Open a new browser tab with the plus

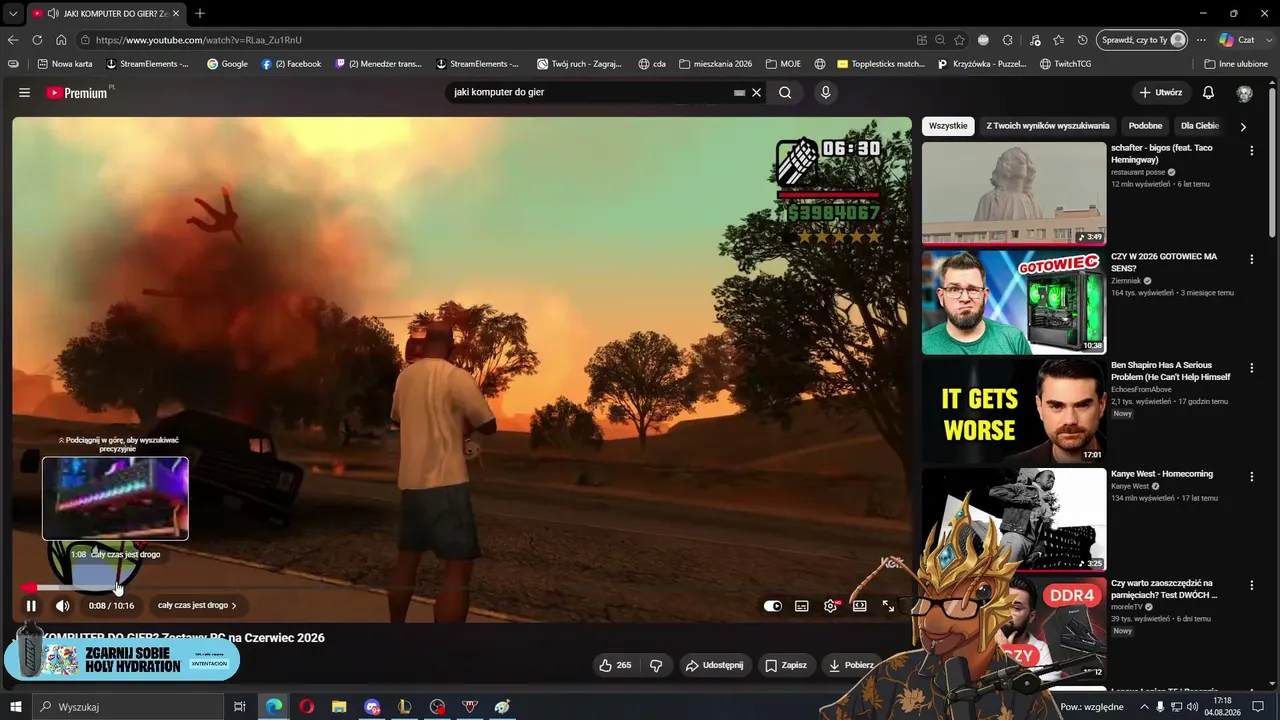click(x=200, y=14)
